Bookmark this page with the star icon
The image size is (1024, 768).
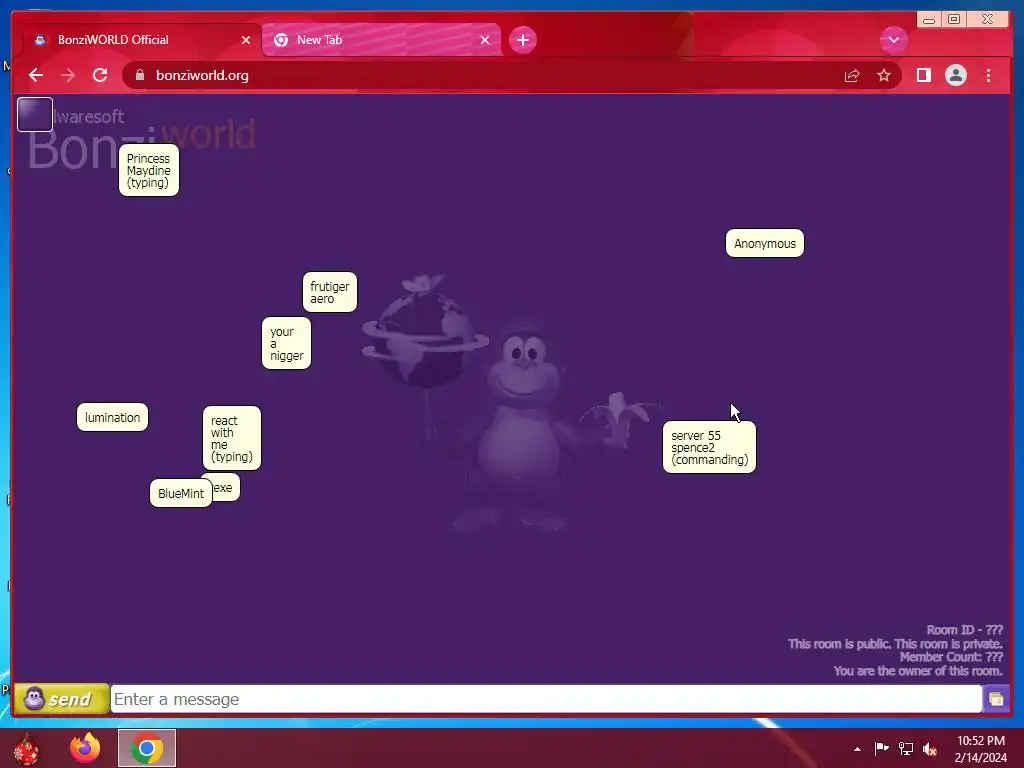click(x=884, y=76)
